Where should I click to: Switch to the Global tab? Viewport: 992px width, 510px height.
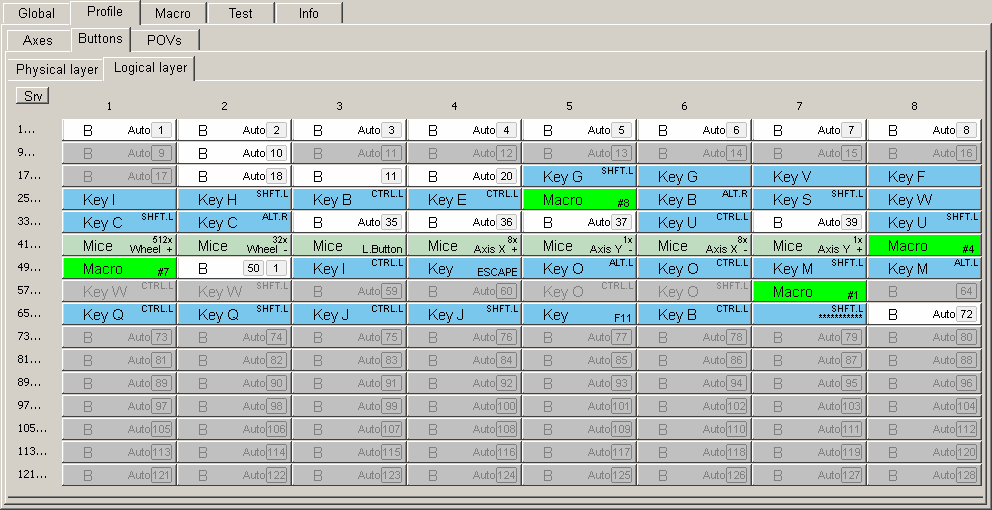(x=35, y=13)
